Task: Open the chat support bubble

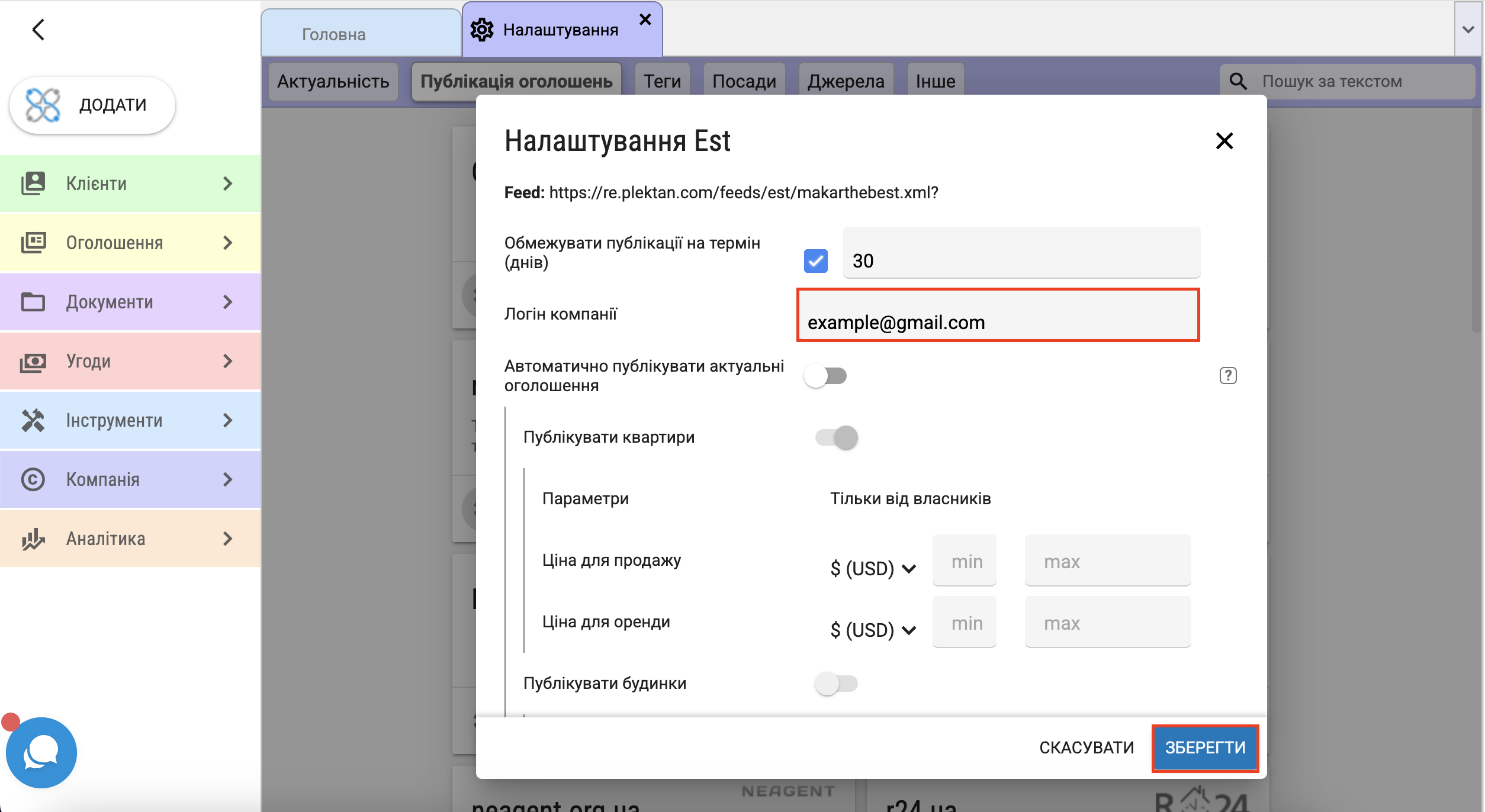Action: (x=41, y=753)
